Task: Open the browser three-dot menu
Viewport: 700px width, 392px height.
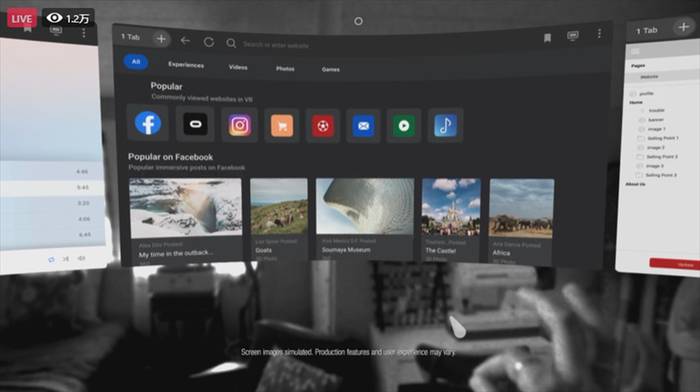Action: click(x=599, y=33)
